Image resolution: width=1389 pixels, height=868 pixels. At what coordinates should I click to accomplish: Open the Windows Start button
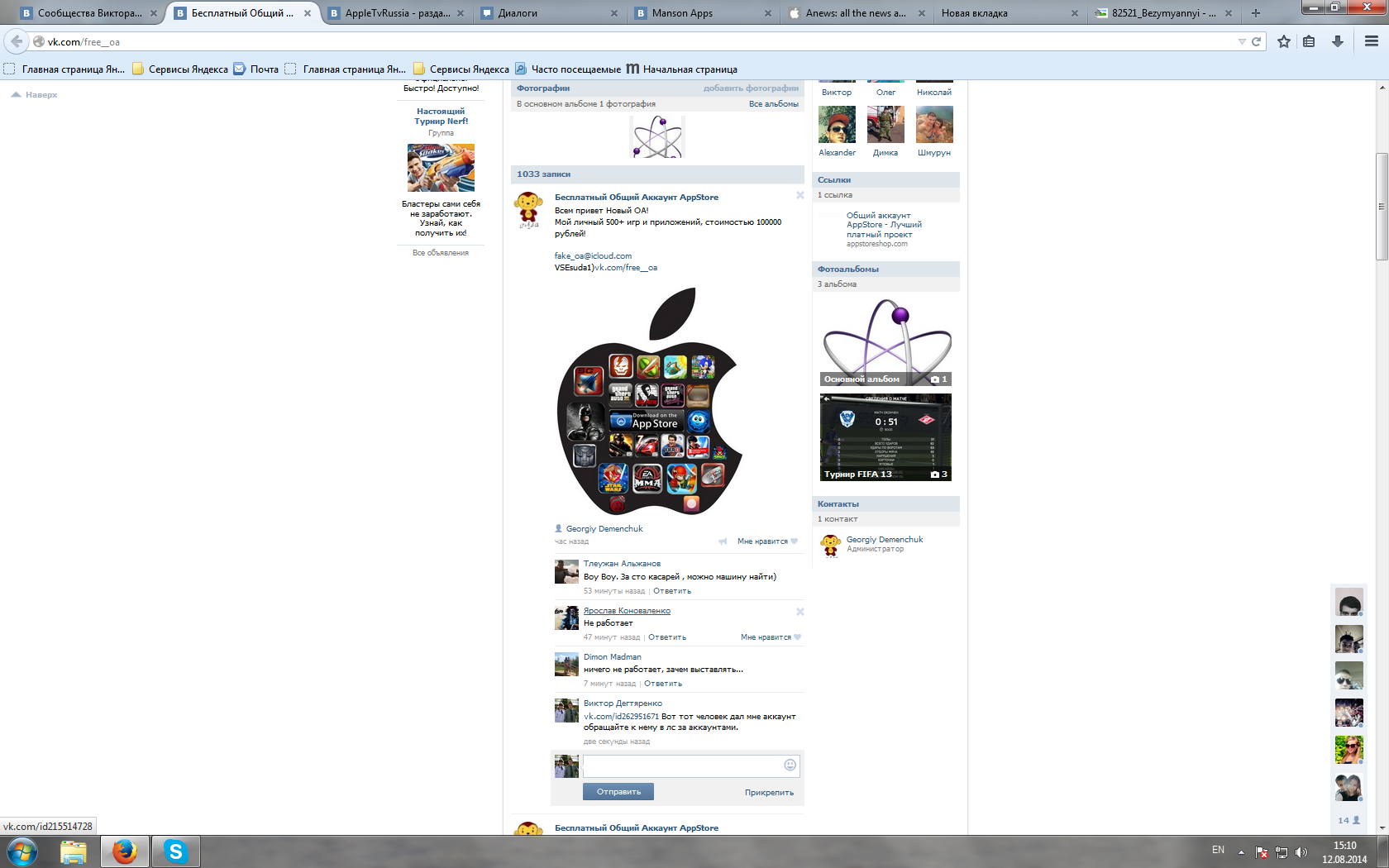pos(22,851)
